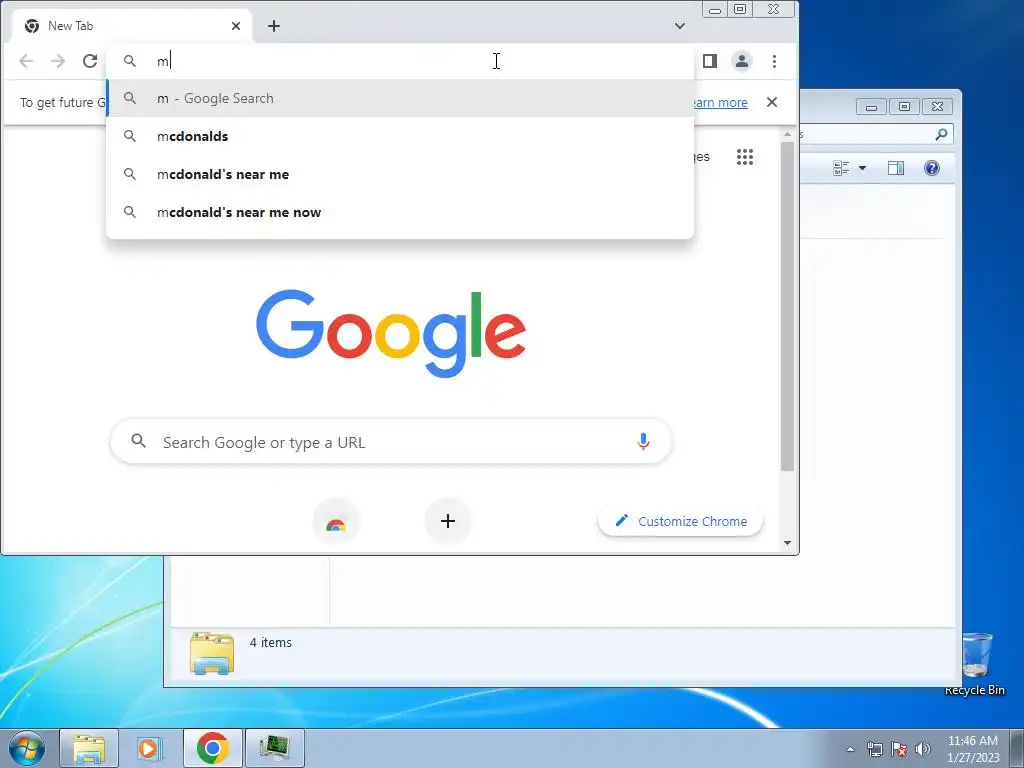This screenshot has width=1024, height=768.
Task: Open the Action Center flag icon
Action: point(899,749)
